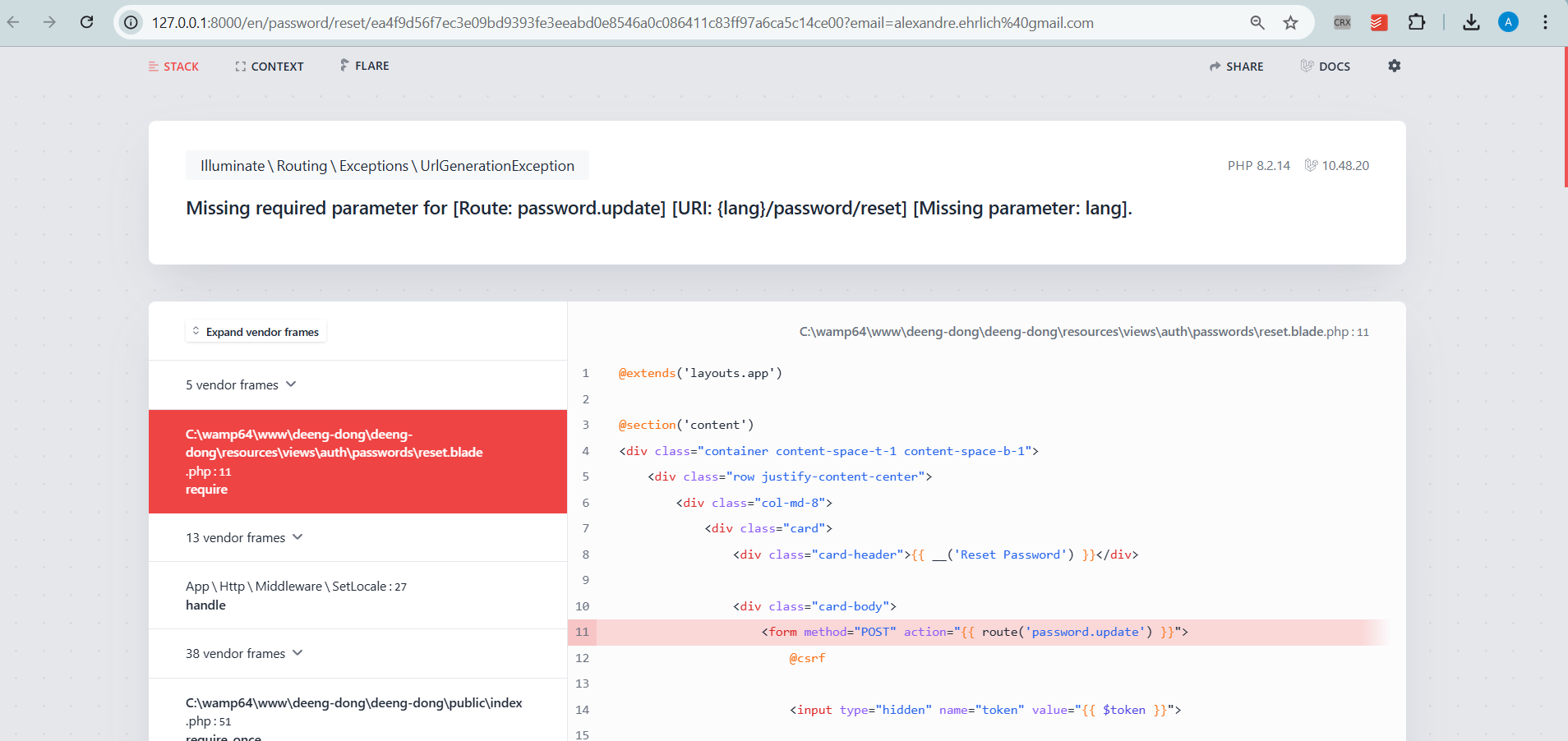Open the Ignition settings gear icon
Screen dimensions: 1568x741
pos(1394,66)
